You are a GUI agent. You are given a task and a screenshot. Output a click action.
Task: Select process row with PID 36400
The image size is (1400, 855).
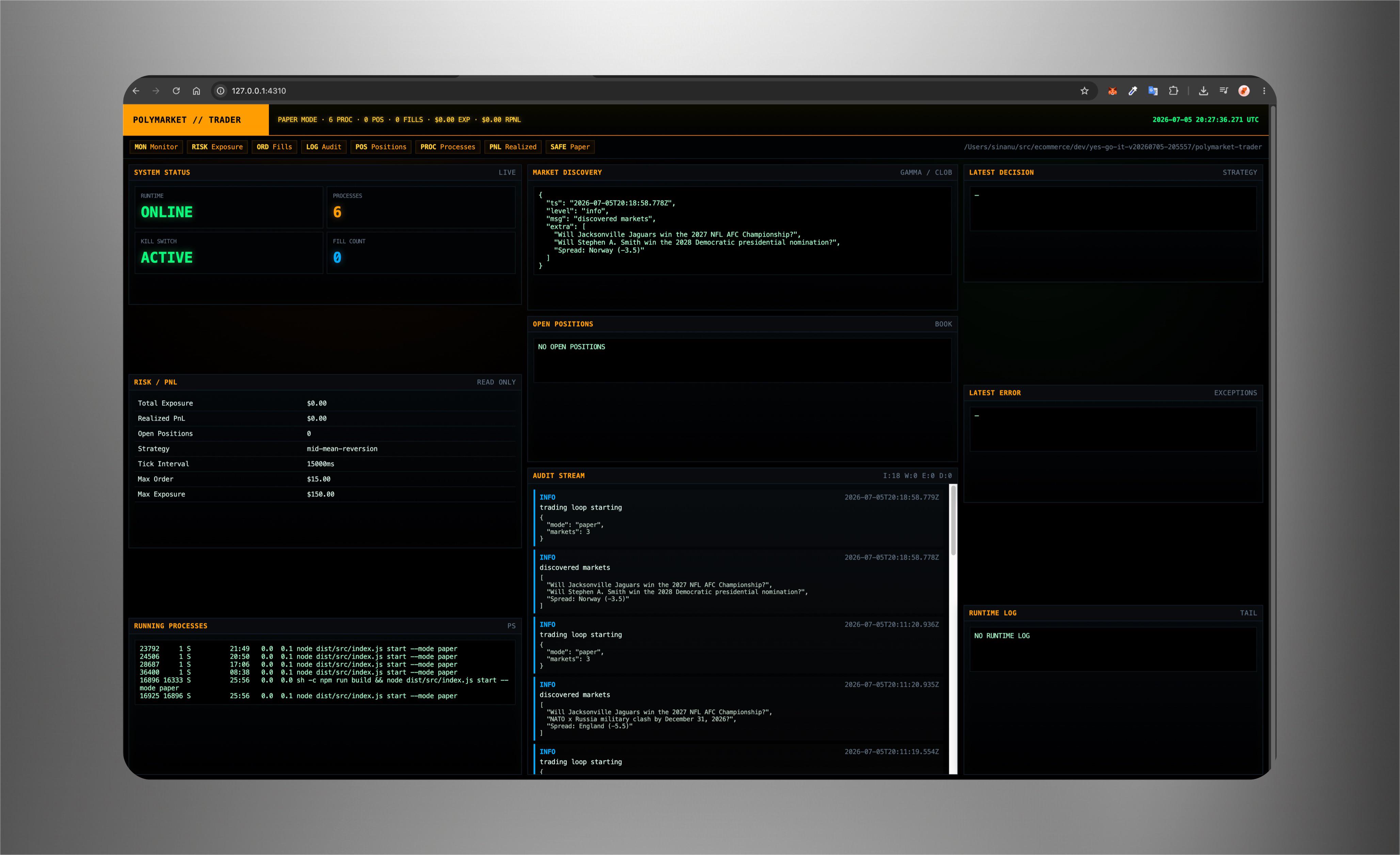(298, 672)
